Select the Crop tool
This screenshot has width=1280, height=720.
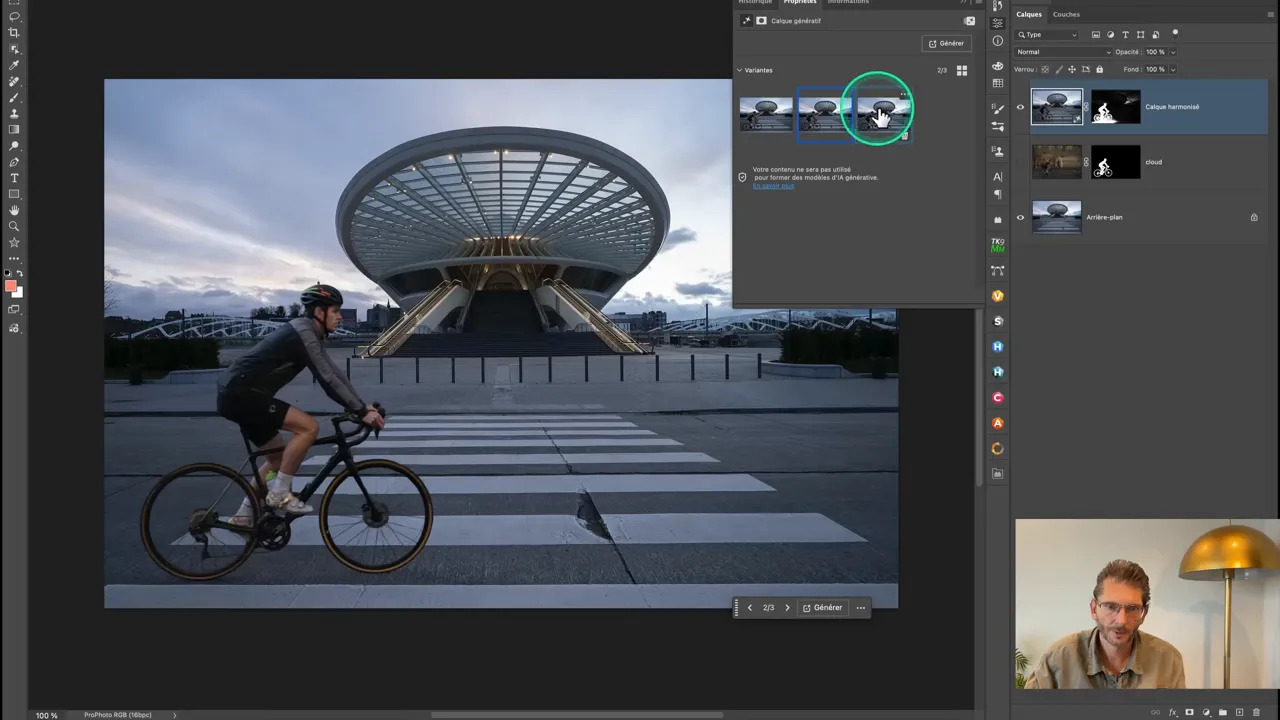14,33
